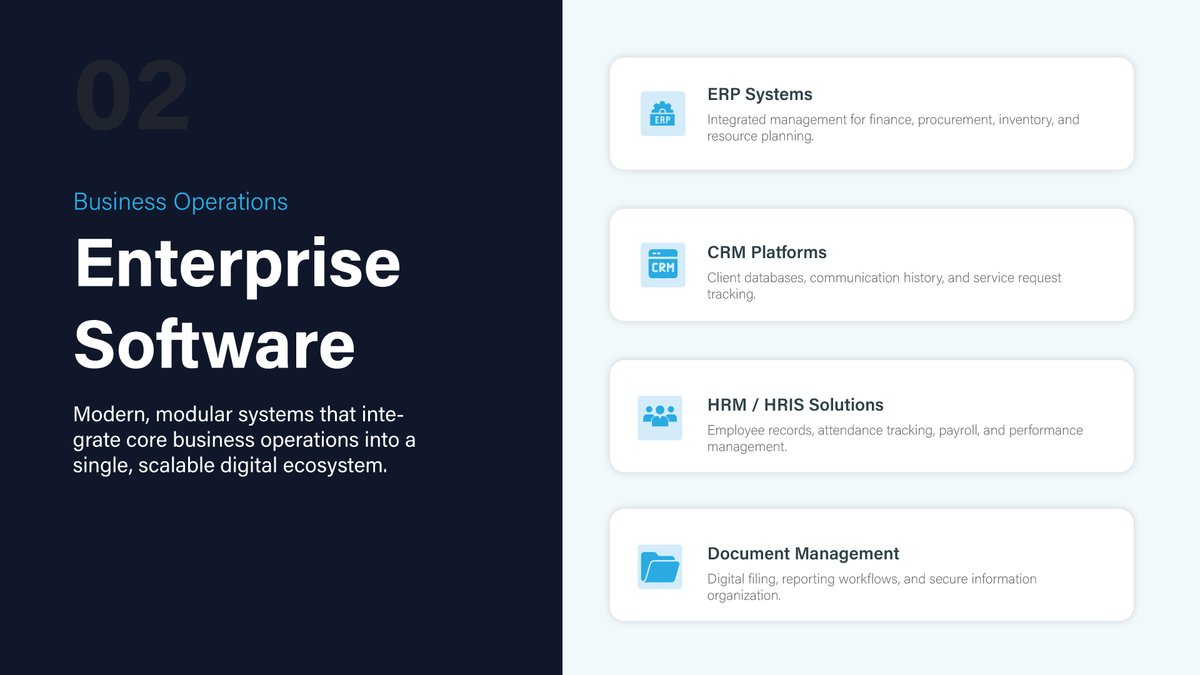1200x675 pixels.
Task: Click the 'Business Operations' subtitle
Action: point(181,202)
